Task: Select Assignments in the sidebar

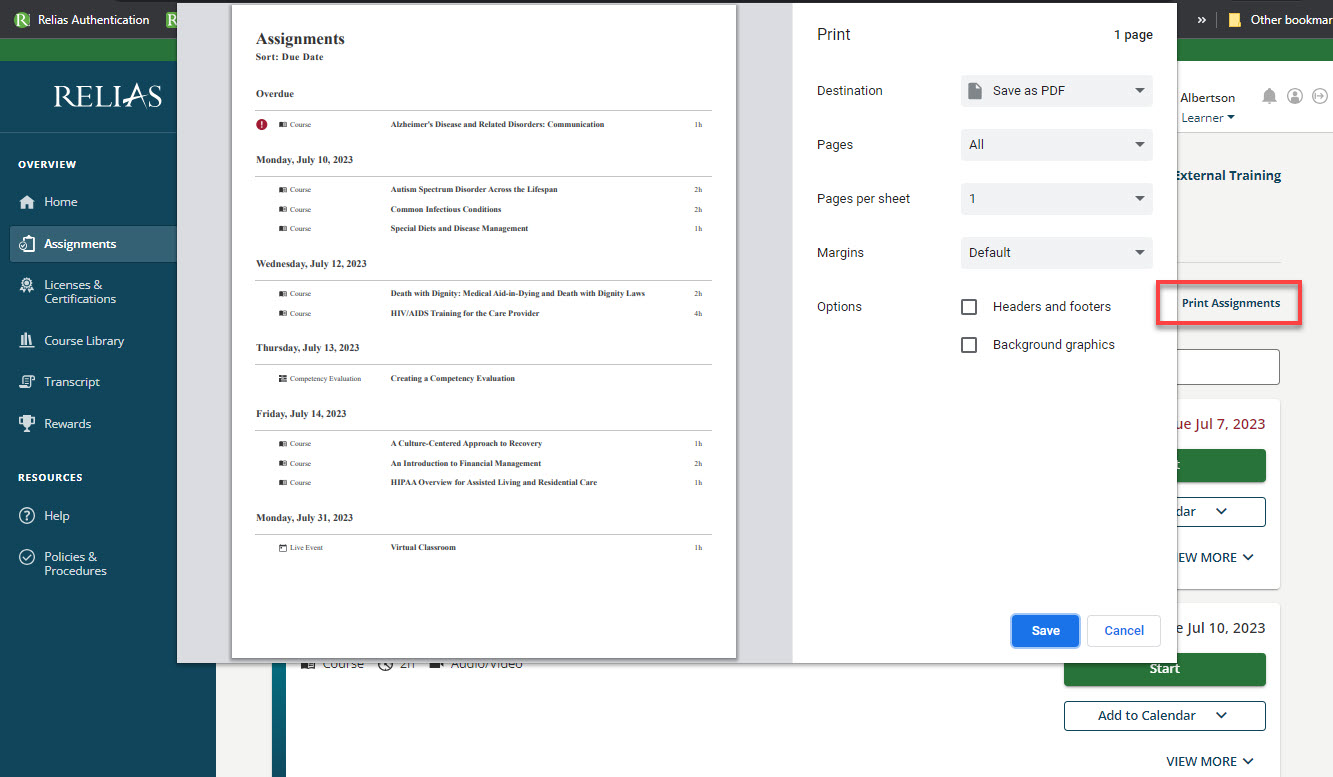Action: click(80, 243)
